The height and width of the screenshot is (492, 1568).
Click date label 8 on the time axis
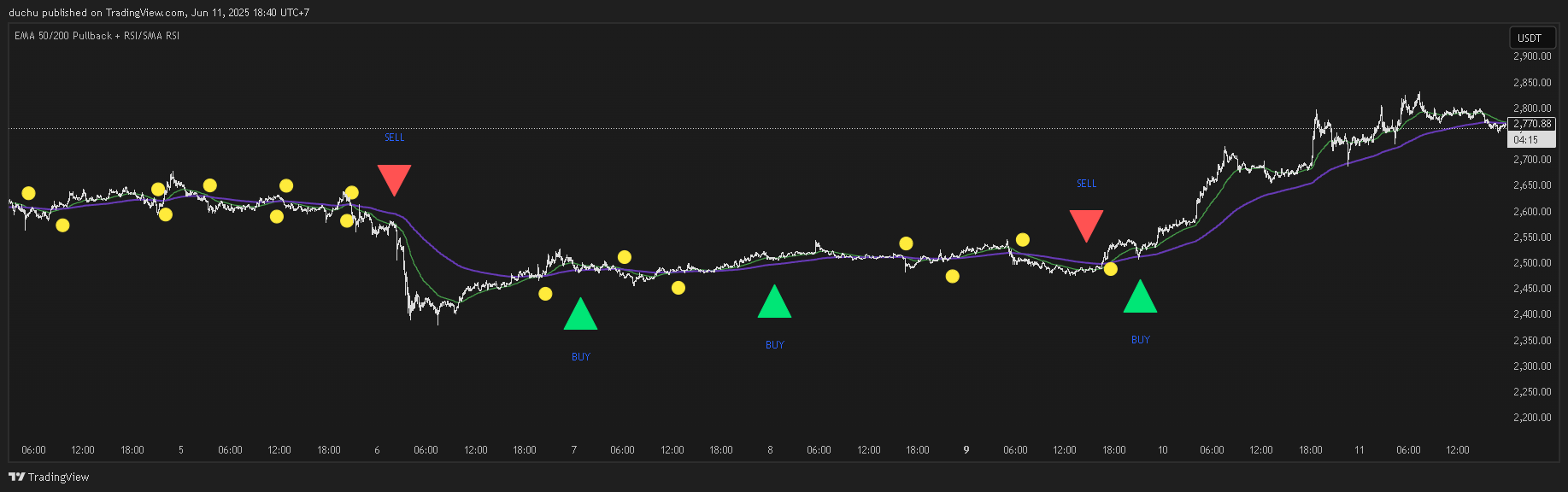(x=770, y=450)
